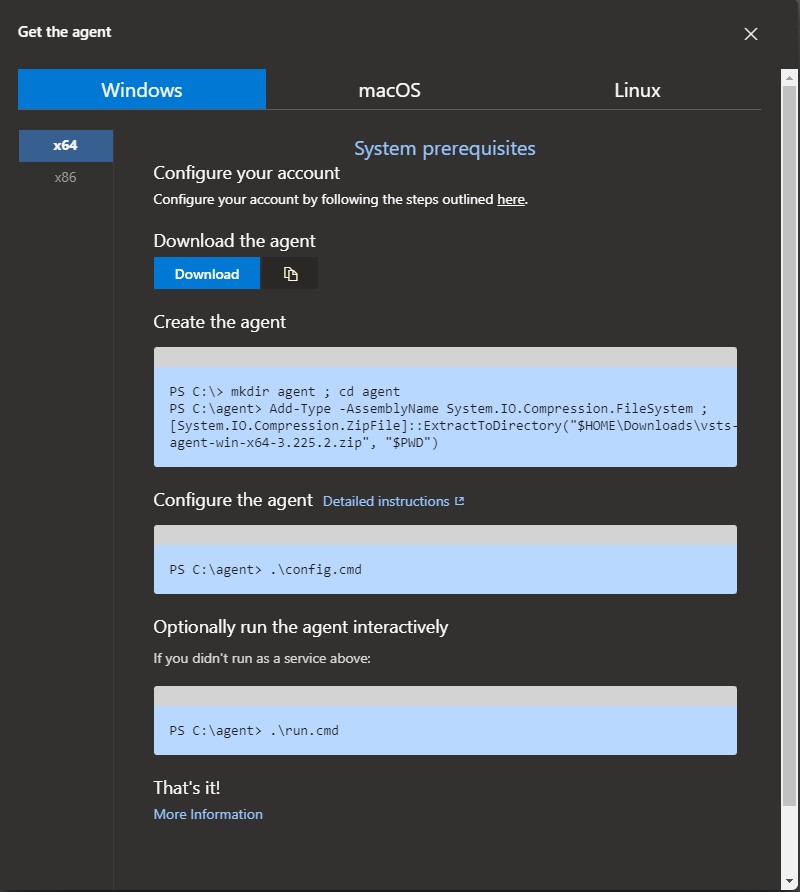Screen dimensions: 800x892
Task: Click the blue Download button
Action: tap(207, 274)
